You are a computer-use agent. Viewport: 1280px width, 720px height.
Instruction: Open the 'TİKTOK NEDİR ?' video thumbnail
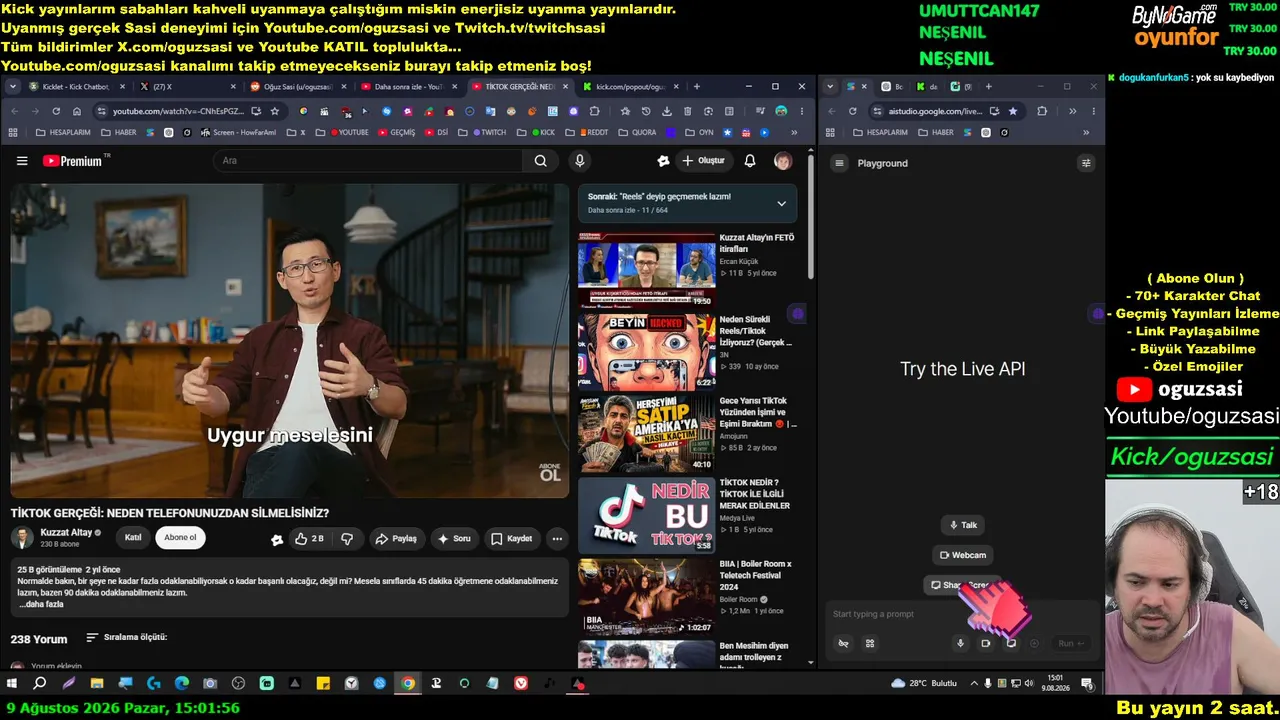click(646, 515)
